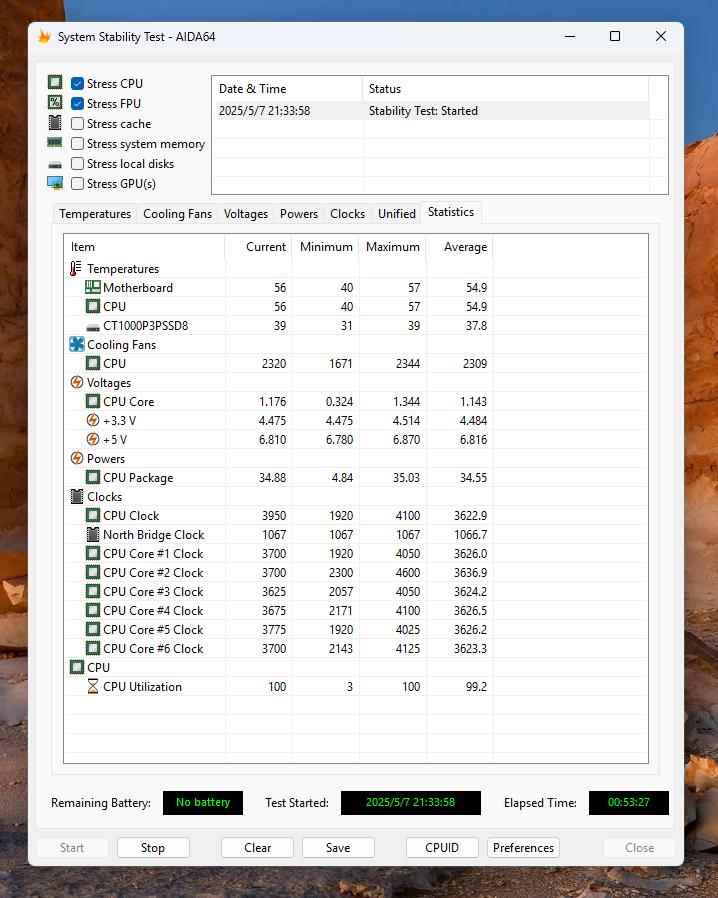Click the disk drive icon beside Stress local disks
This screenshot has height=898, width=718.
pos(55,165)
